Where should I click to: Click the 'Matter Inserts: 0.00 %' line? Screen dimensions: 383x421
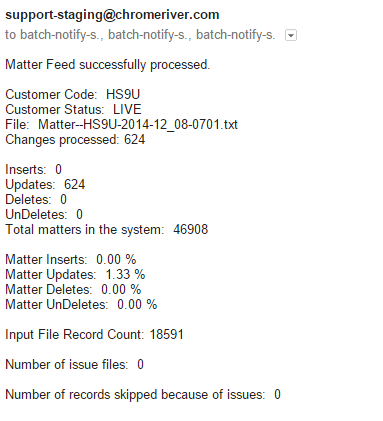click(71, 260)
